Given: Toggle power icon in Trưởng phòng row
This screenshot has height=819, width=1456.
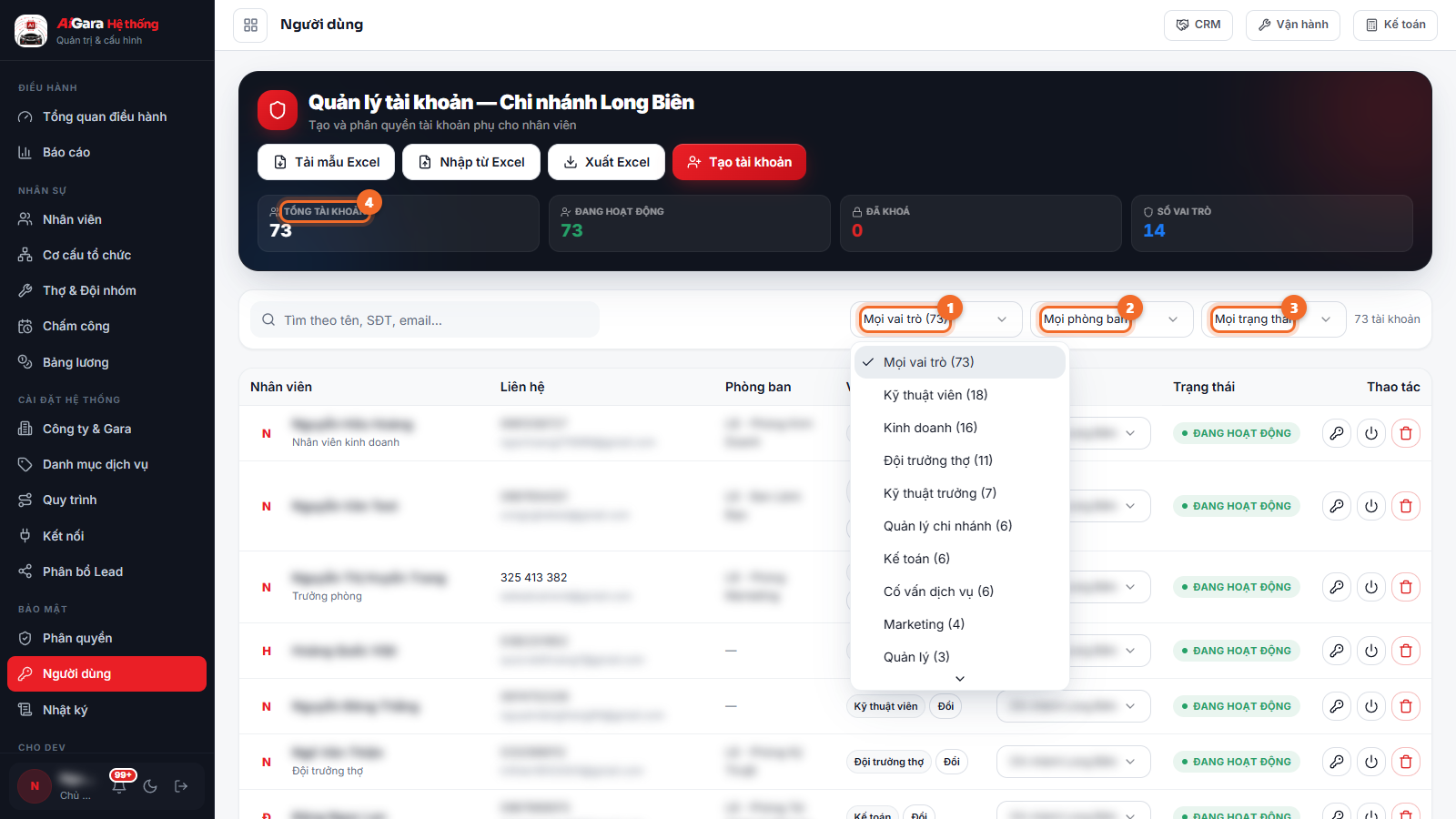Looking at the screenshot, I should [x=1371, y=587].
